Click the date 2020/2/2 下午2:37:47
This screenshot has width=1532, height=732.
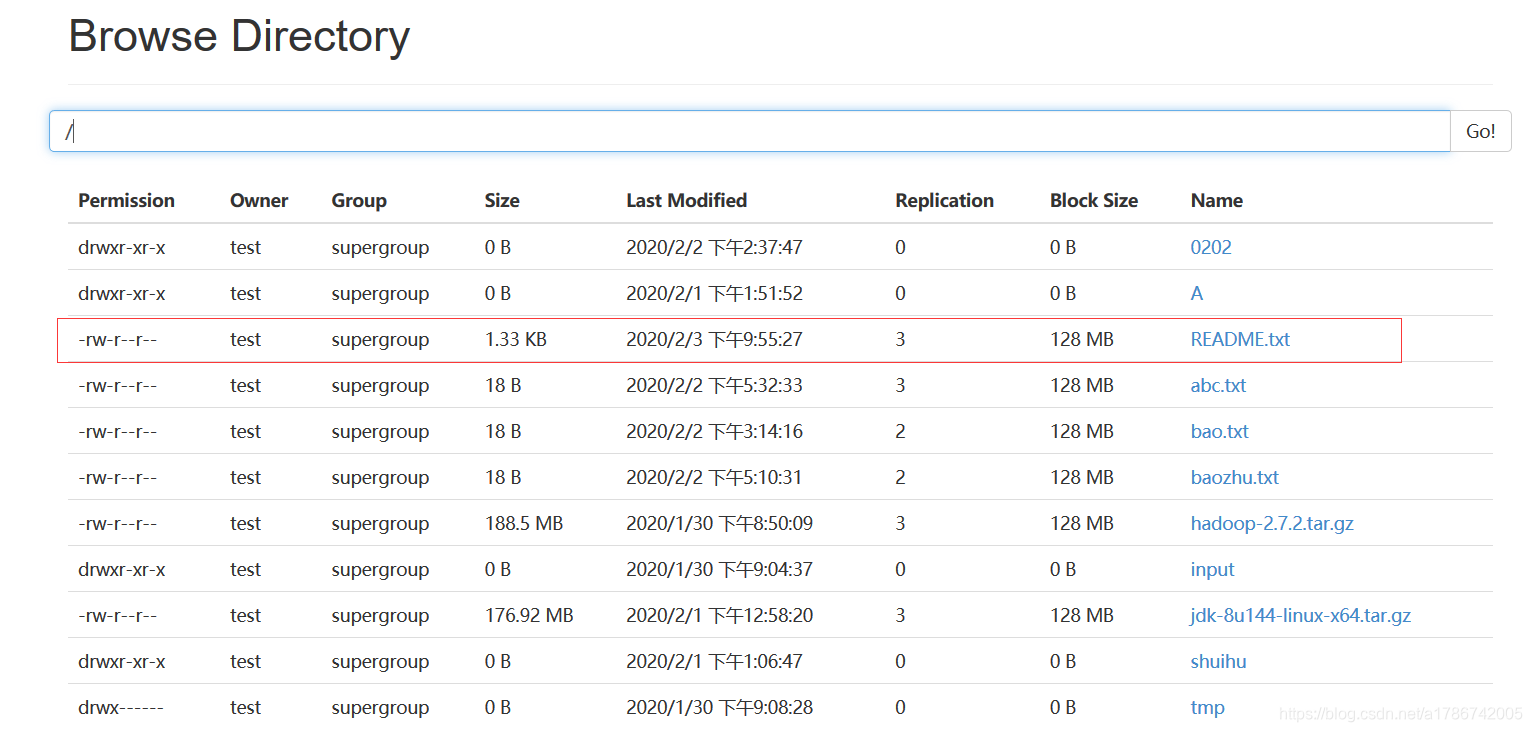[714, 247]
